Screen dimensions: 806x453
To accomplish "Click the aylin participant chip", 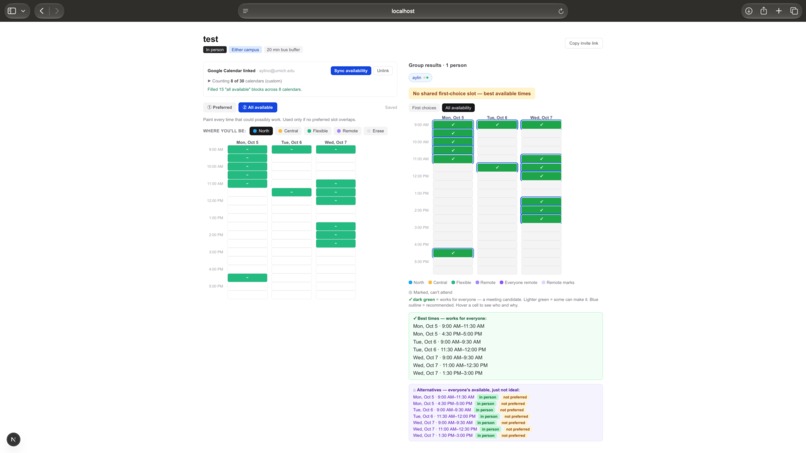I will point(420,78).
